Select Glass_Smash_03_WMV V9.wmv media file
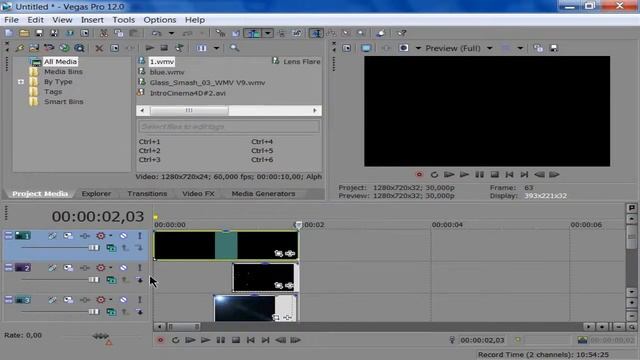The image size is (640, 360). click(x=207, y=82)
